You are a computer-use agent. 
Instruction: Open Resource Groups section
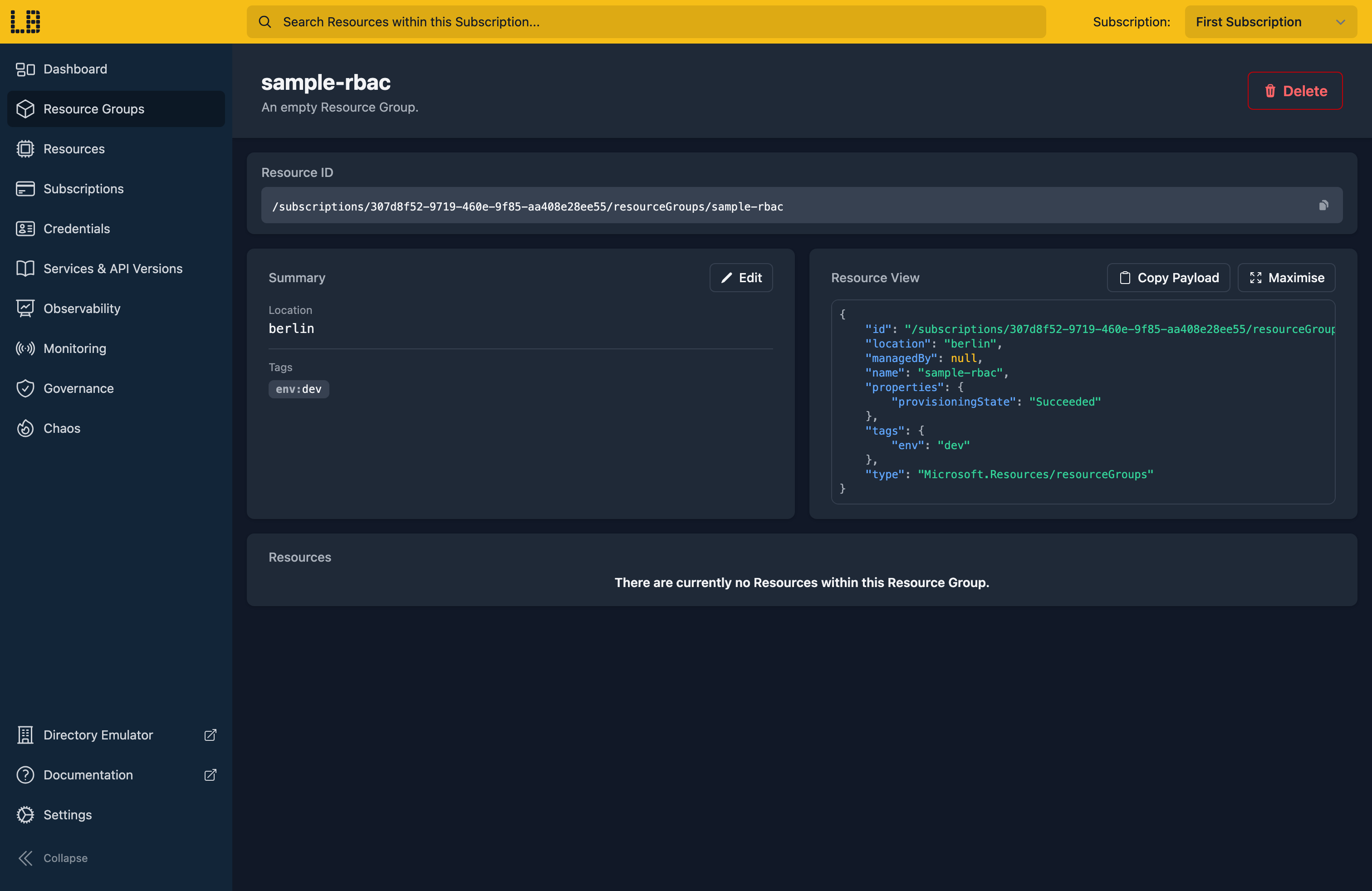[116, 109]
